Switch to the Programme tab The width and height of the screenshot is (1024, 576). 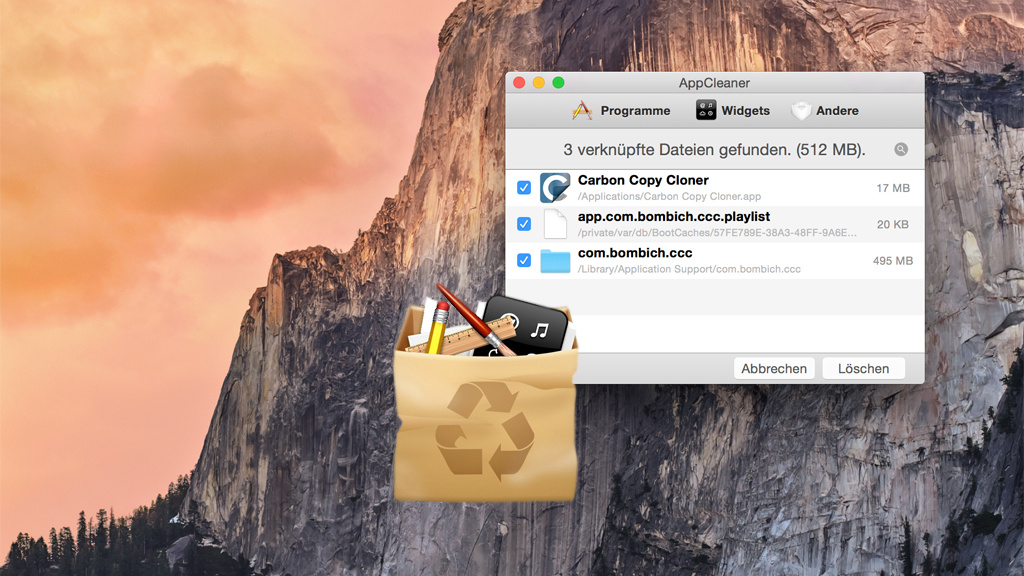[621, 110]
